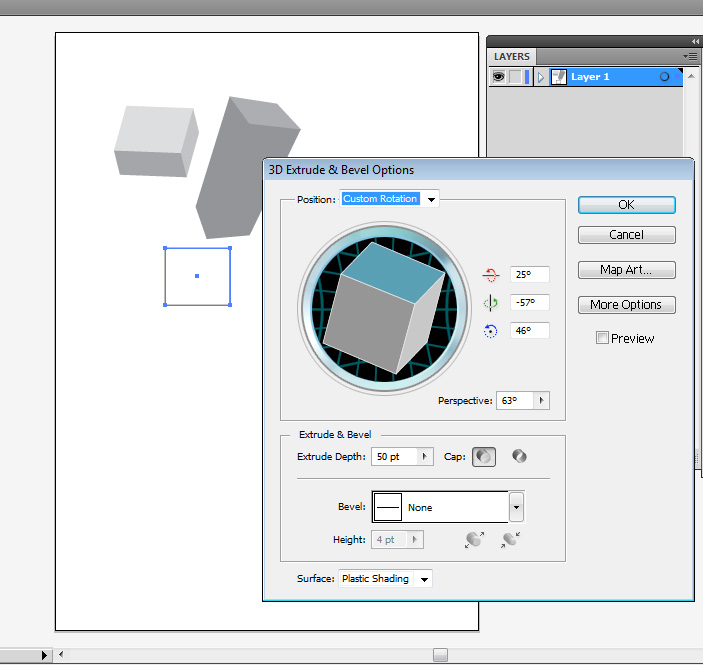
Task: Expand Layer 1 with the disclosure triangle
Action: [541, 77]
